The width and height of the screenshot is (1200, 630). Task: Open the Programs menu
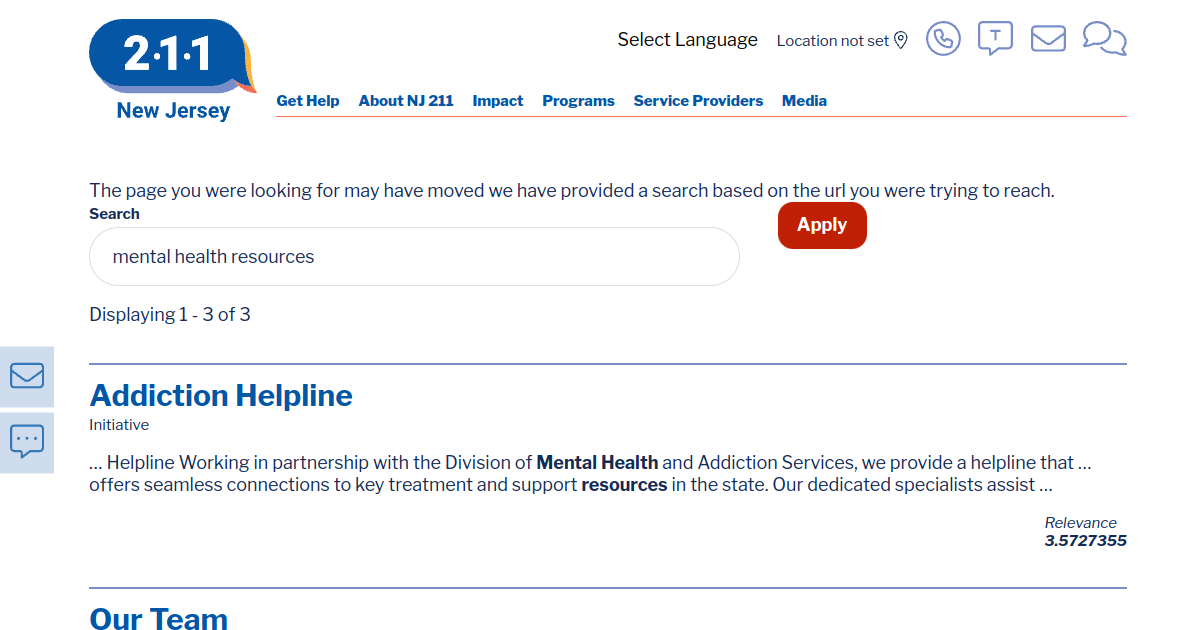[578, 101]
